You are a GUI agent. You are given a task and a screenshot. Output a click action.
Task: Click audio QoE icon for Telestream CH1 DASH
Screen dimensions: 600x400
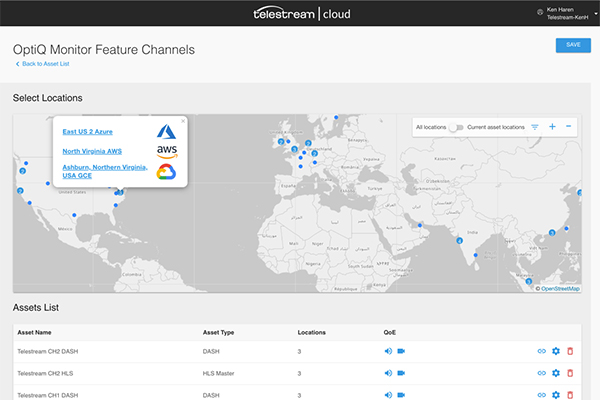388,395
